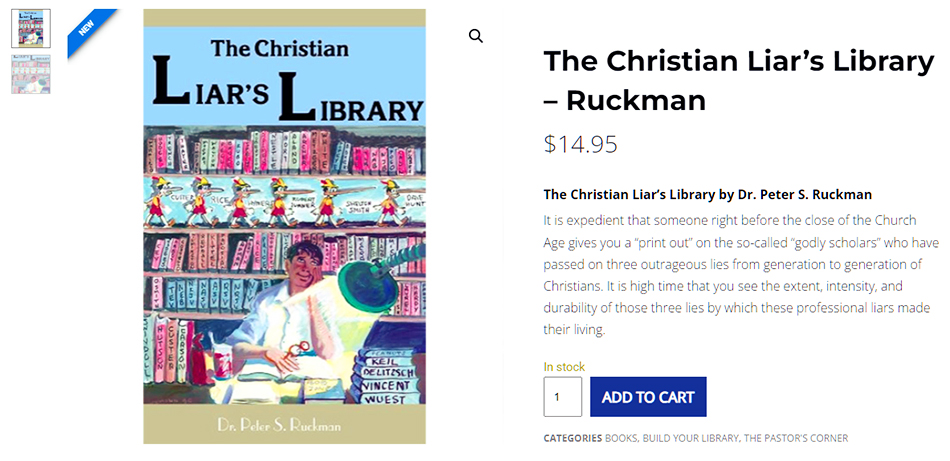Click the magnifier zoom icon

tap(476, 36)
